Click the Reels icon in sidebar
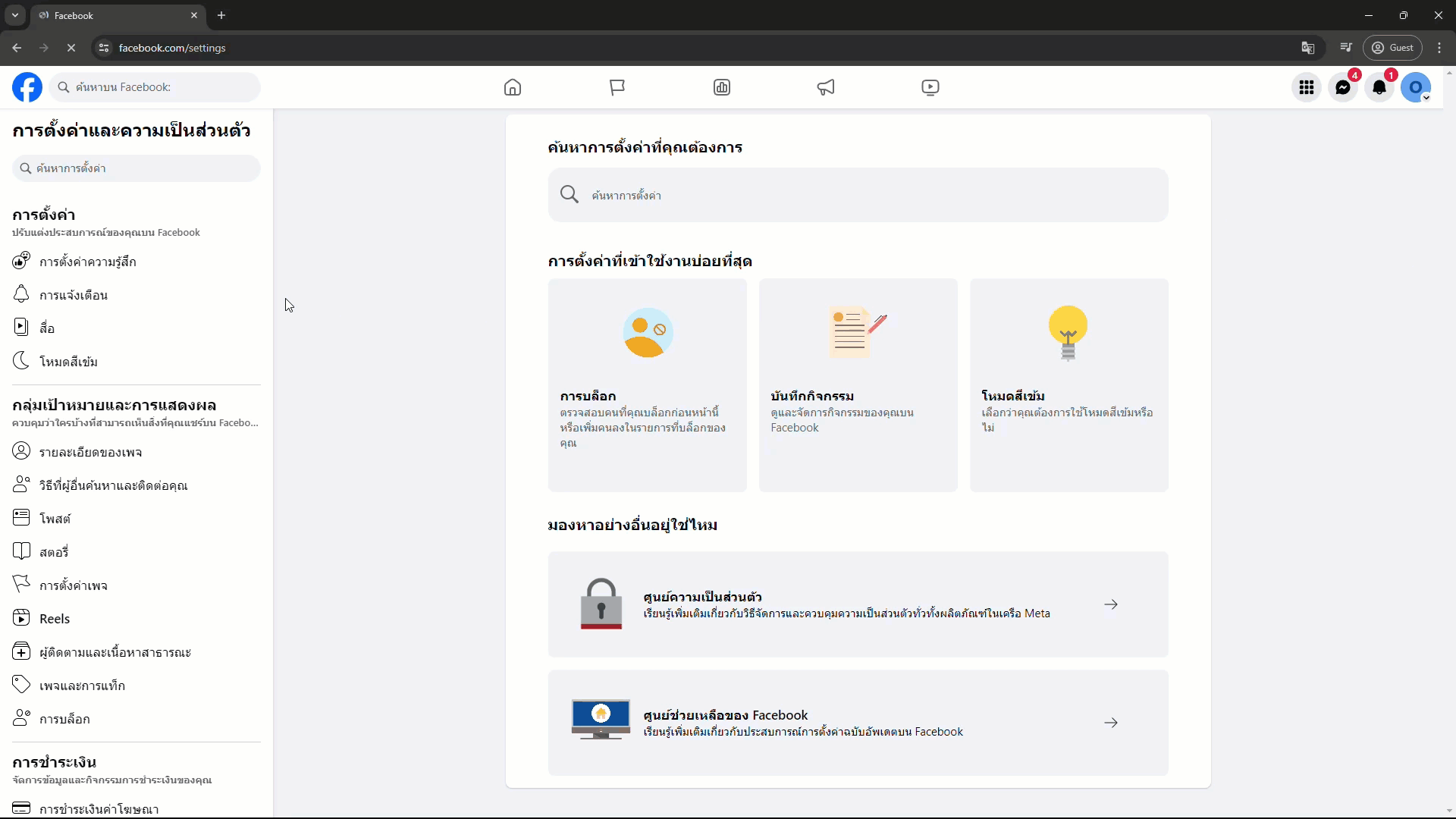 coord(21,618)
